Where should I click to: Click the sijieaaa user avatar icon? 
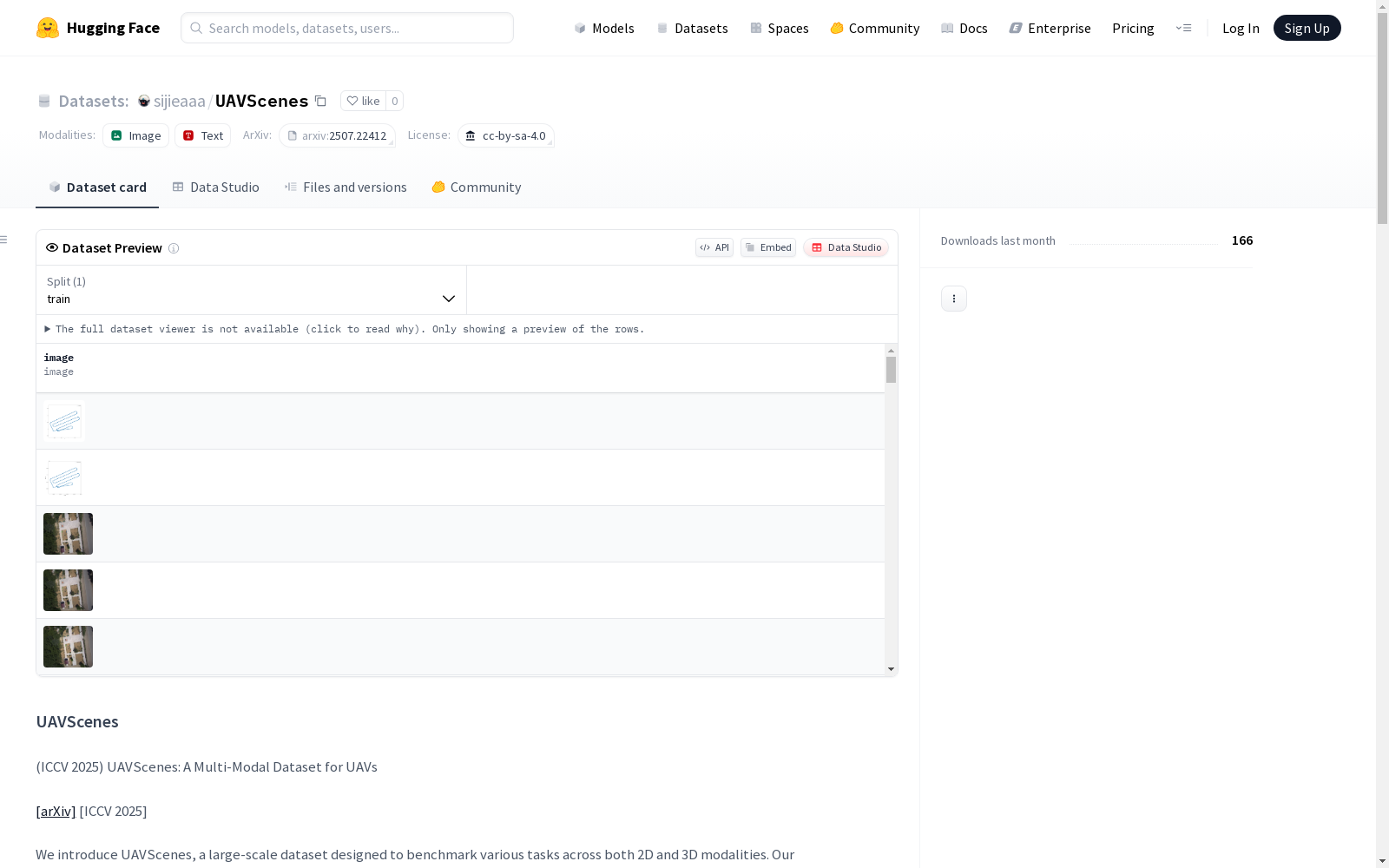click(x=144, y=101)
